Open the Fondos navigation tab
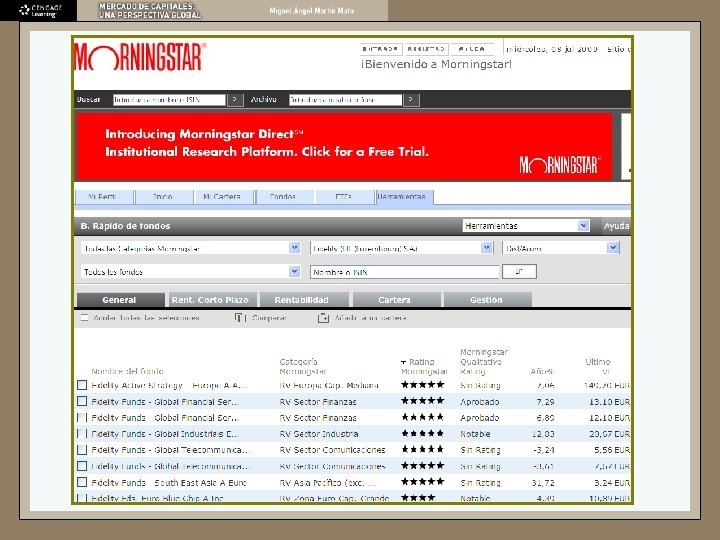The width and height of the screenshot is (720, 540). pyautogui.click(x=283, y=197)
